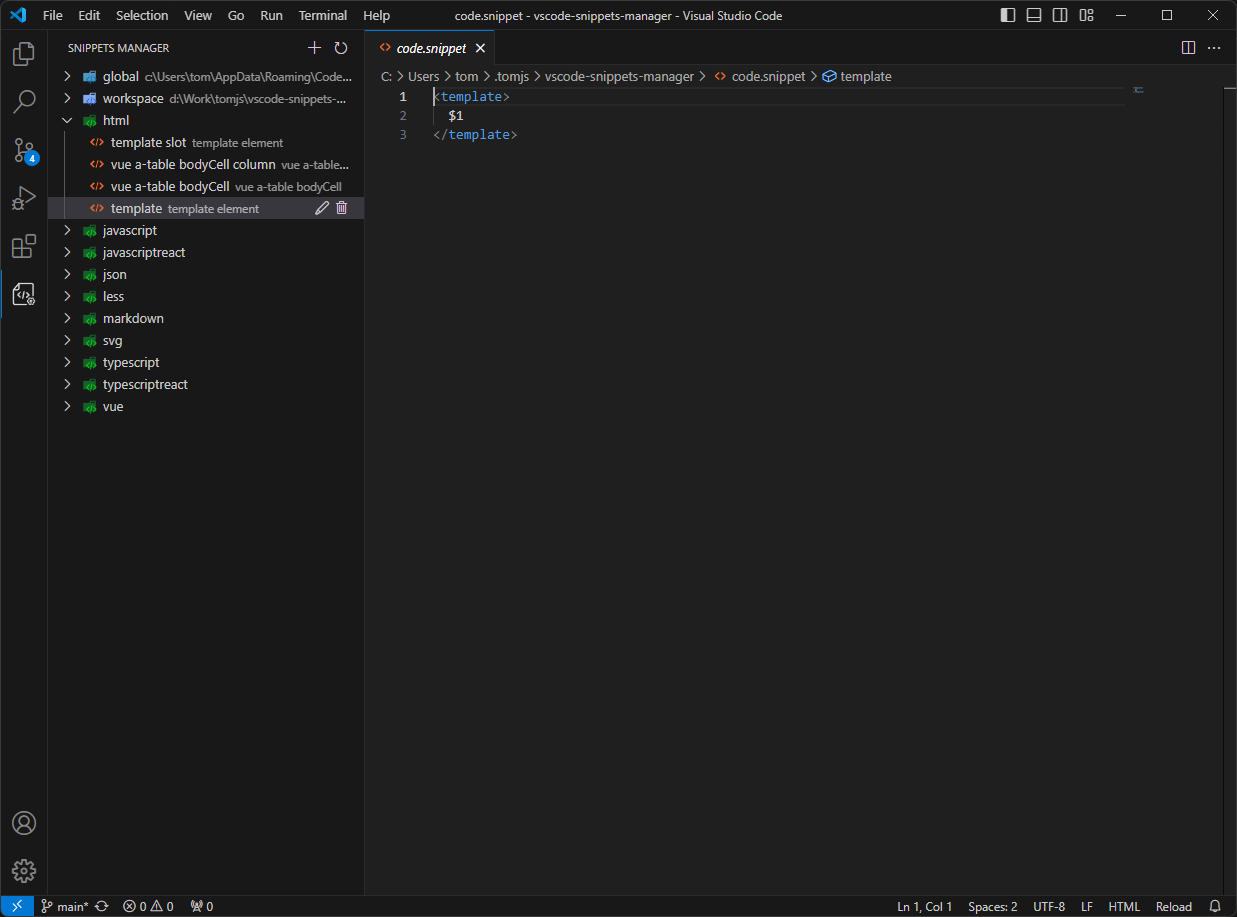
Task: Open the Go menu
Action: tap(236, 15)
